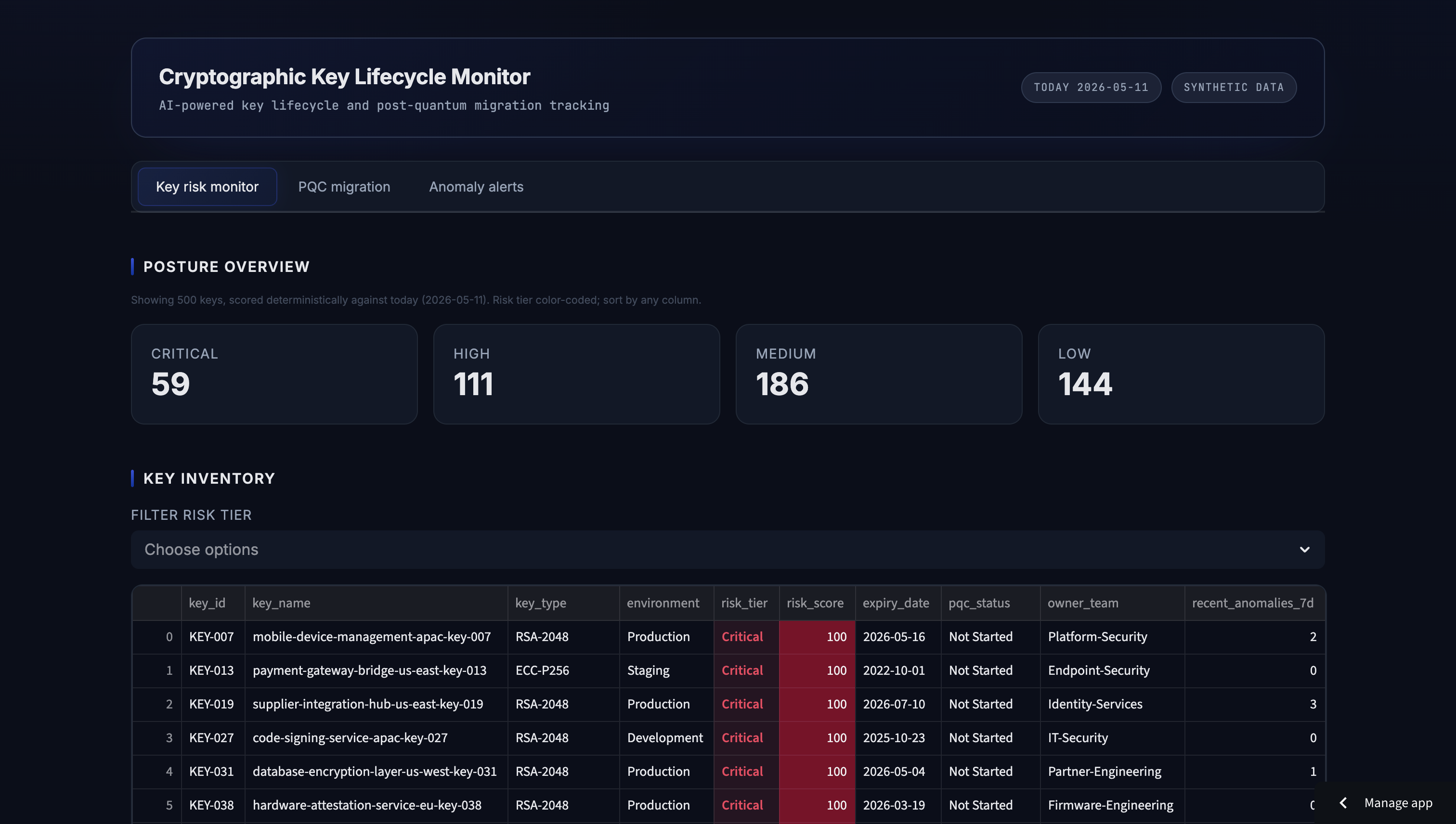Screen dimensions: 1456x824
Task: Click payment-gateway-bridge-us-east-key-013 name cell
Action: click(376, 670)
